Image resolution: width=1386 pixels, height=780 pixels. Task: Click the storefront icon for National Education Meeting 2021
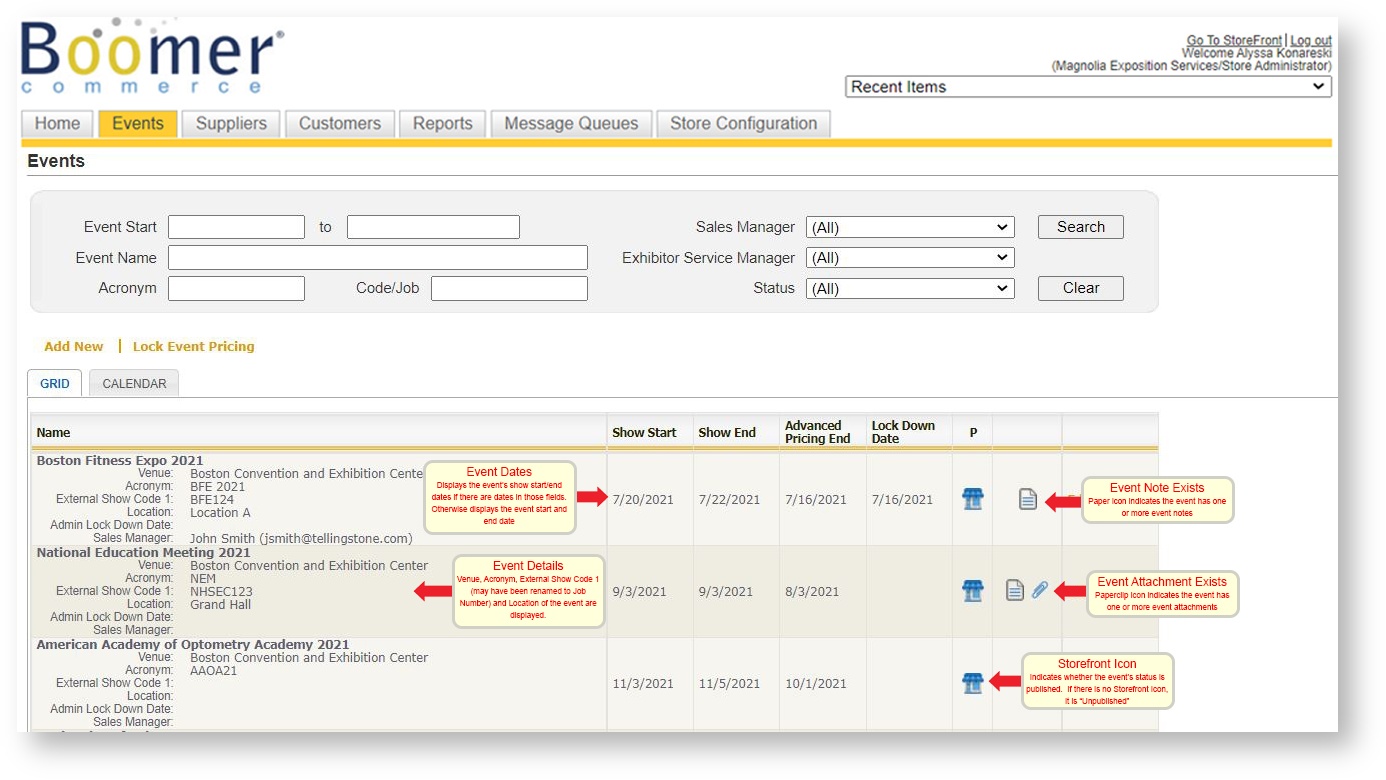pos(971,590)
